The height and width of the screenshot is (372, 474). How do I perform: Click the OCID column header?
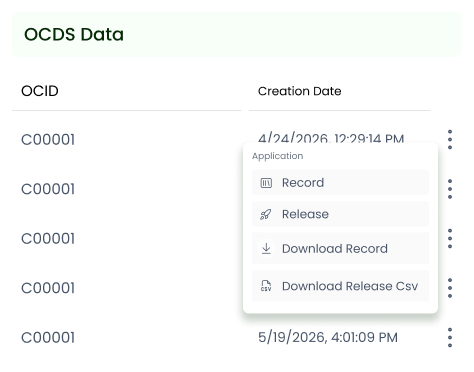[x=40, y=91]
